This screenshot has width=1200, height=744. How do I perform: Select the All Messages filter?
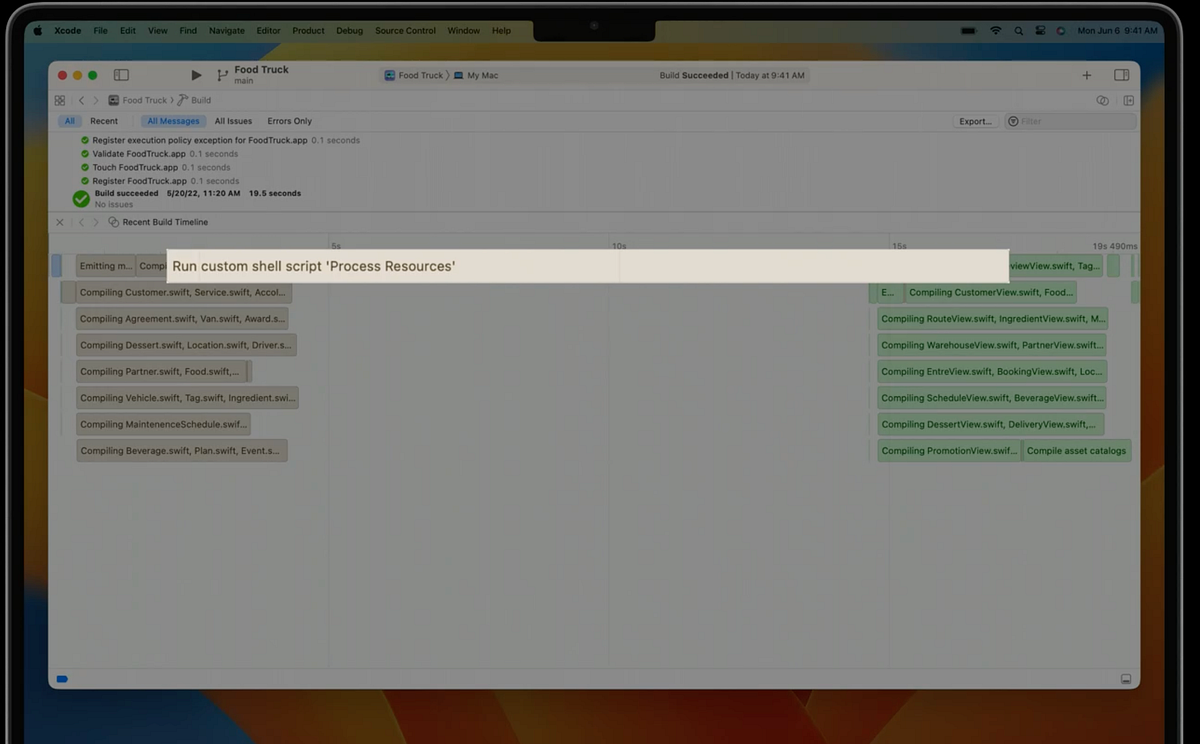[173, 121]
